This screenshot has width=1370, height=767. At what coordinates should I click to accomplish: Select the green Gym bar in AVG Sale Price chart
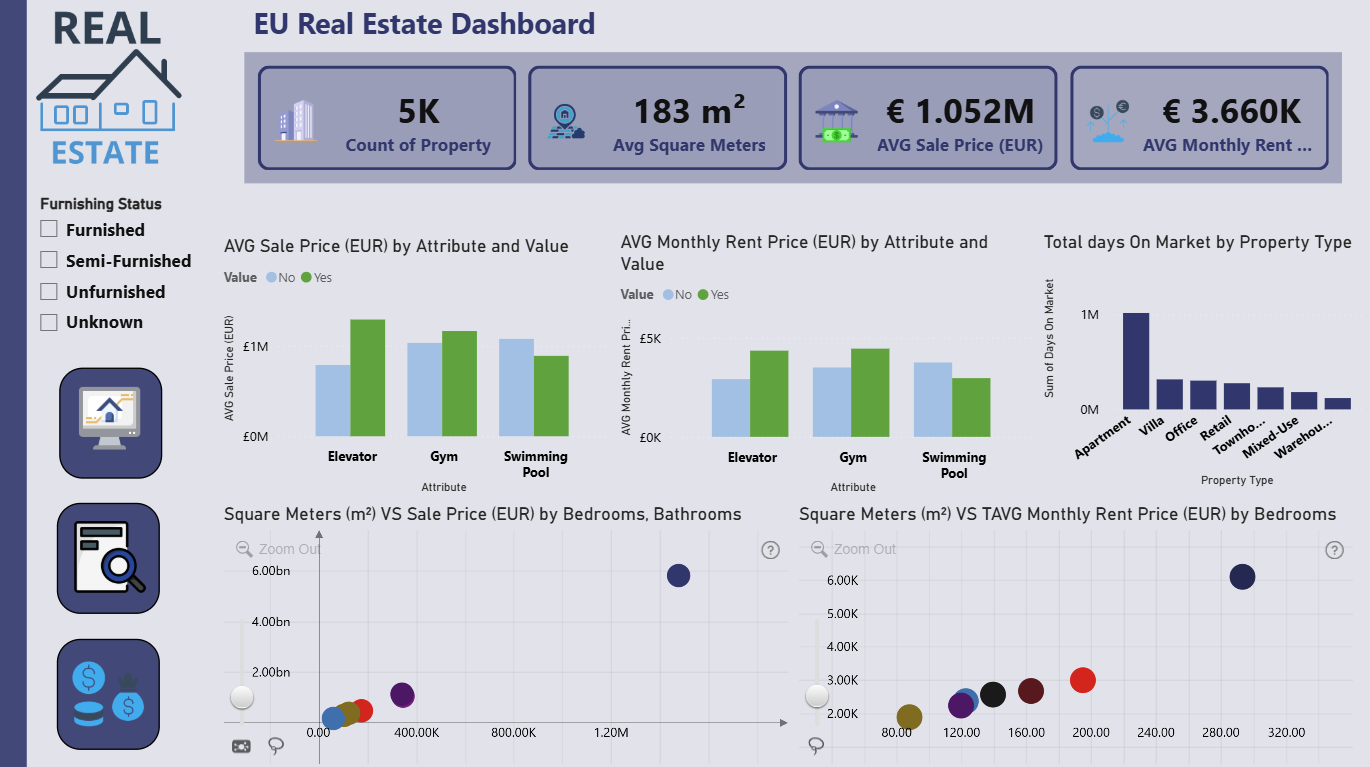click(459, 384)
